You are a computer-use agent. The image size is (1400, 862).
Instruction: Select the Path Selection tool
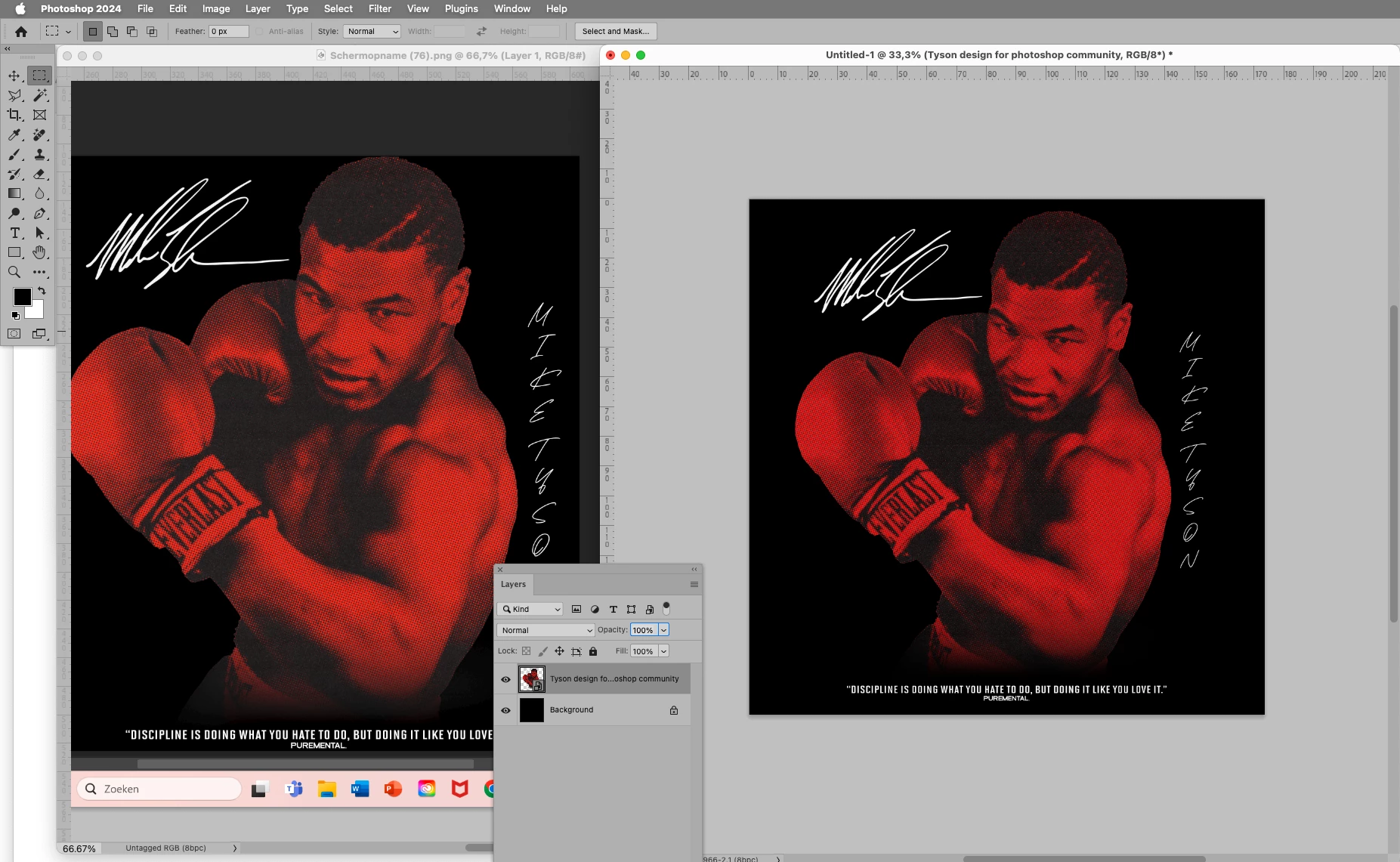tap(39, 233)
